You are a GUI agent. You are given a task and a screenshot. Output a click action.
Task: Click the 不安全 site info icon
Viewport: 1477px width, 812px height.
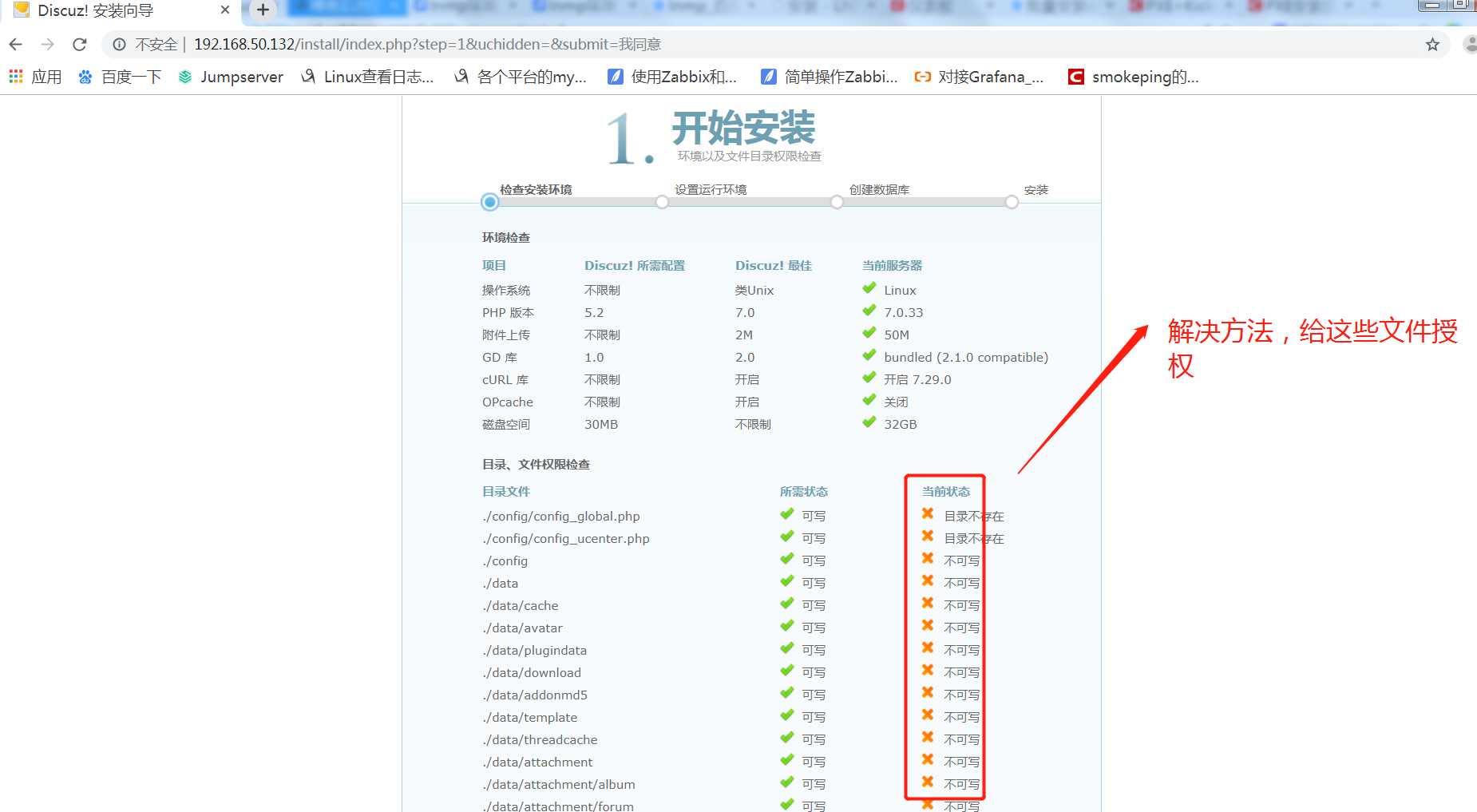[119, 45]
